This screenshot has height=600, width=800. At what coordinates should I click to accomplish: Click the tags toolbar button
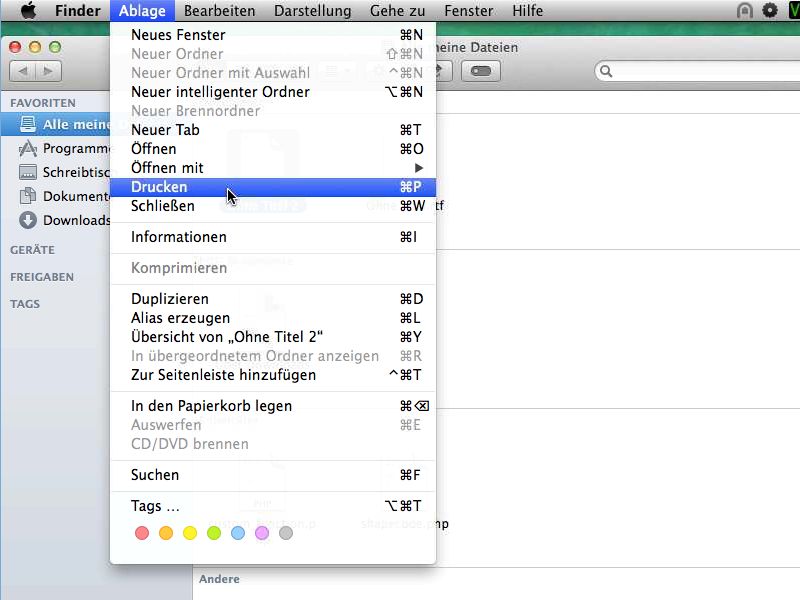point(481,71)
